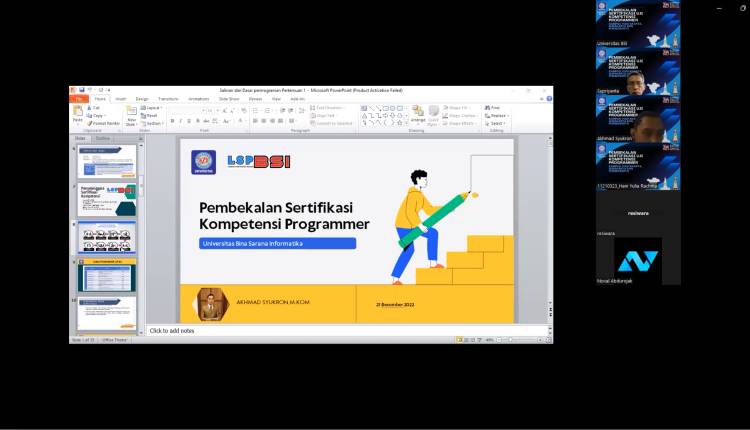Switch to the Transitions ribbon tab

[168, 99]
